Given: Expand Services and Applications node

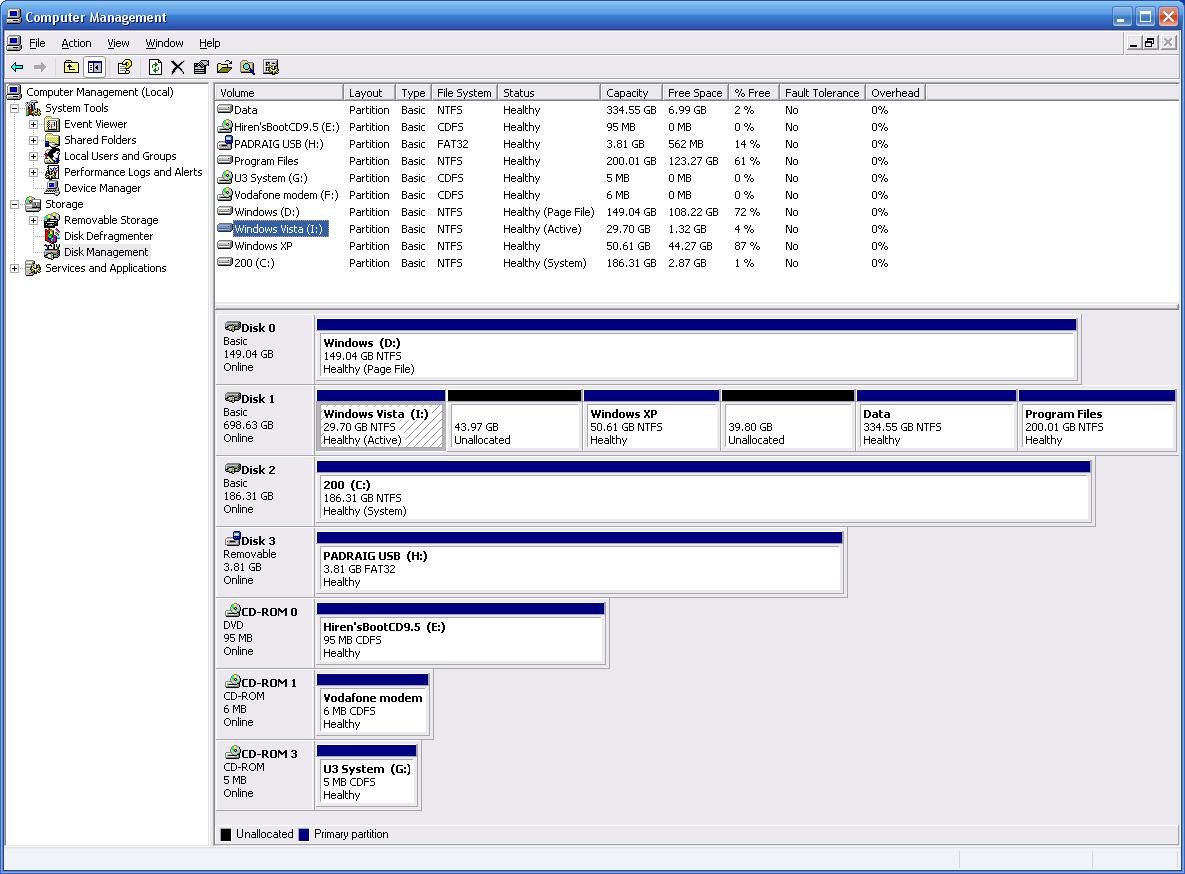Looking at the screenshot, I should tap(14, 268).
